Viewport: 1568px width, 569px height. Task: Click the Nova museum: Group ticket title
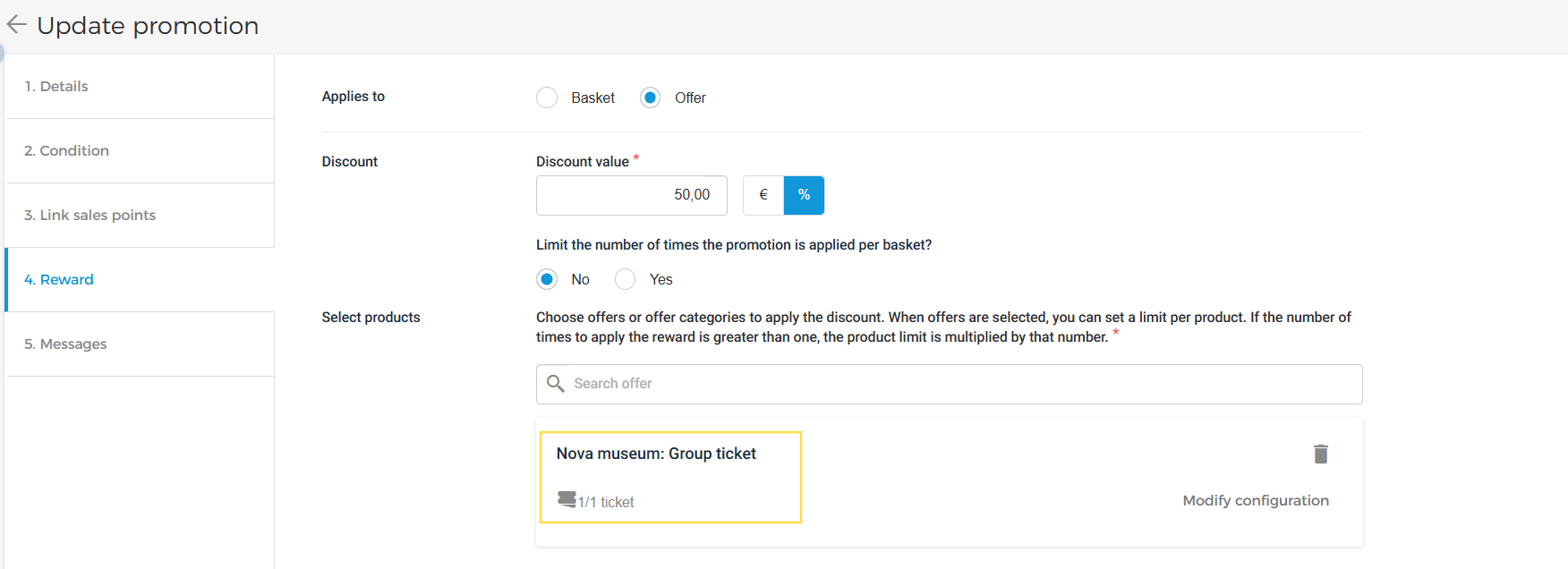pos(656,454)
